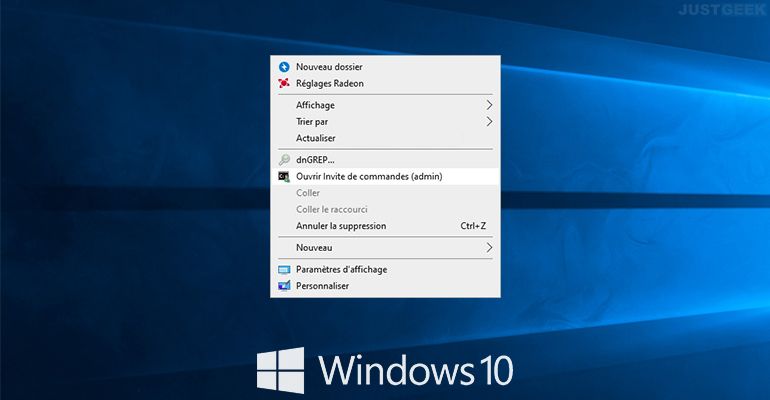Open Réglages Radeon from the menu
The height and width of the screenshot is (400, 770).
385,83
